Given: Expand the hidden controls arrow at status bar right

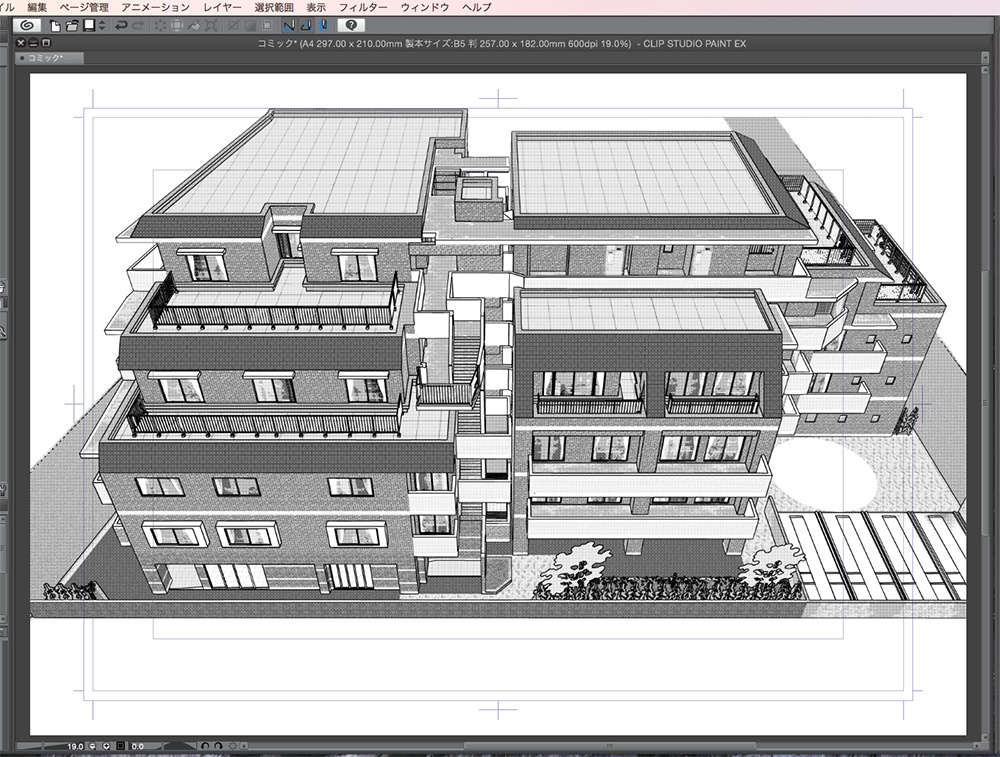Looking at the screenshot, I should coord(246,746).
